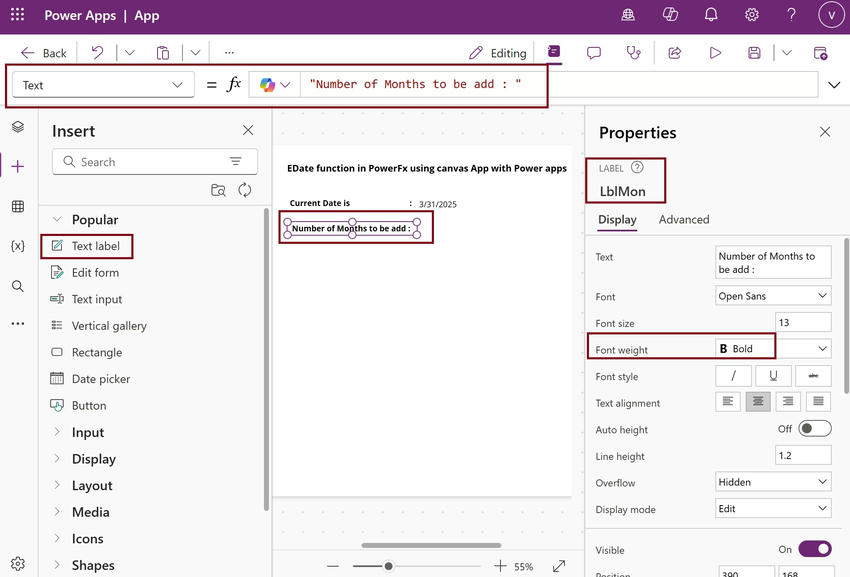The width and height of the screenshot is (850, 577).
Task: Toggle strikethrough font style
Action: [813, 375]
